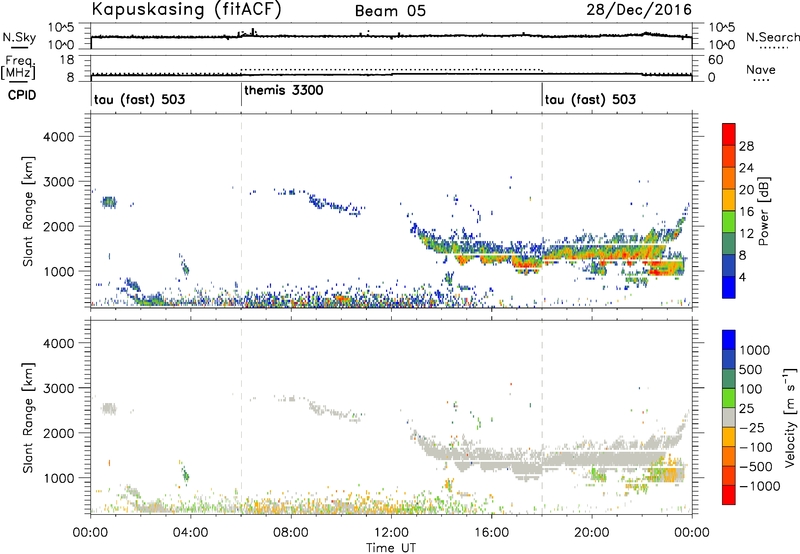
Task: Click the 04:00 time axis tick label
Action: [191, 533]
